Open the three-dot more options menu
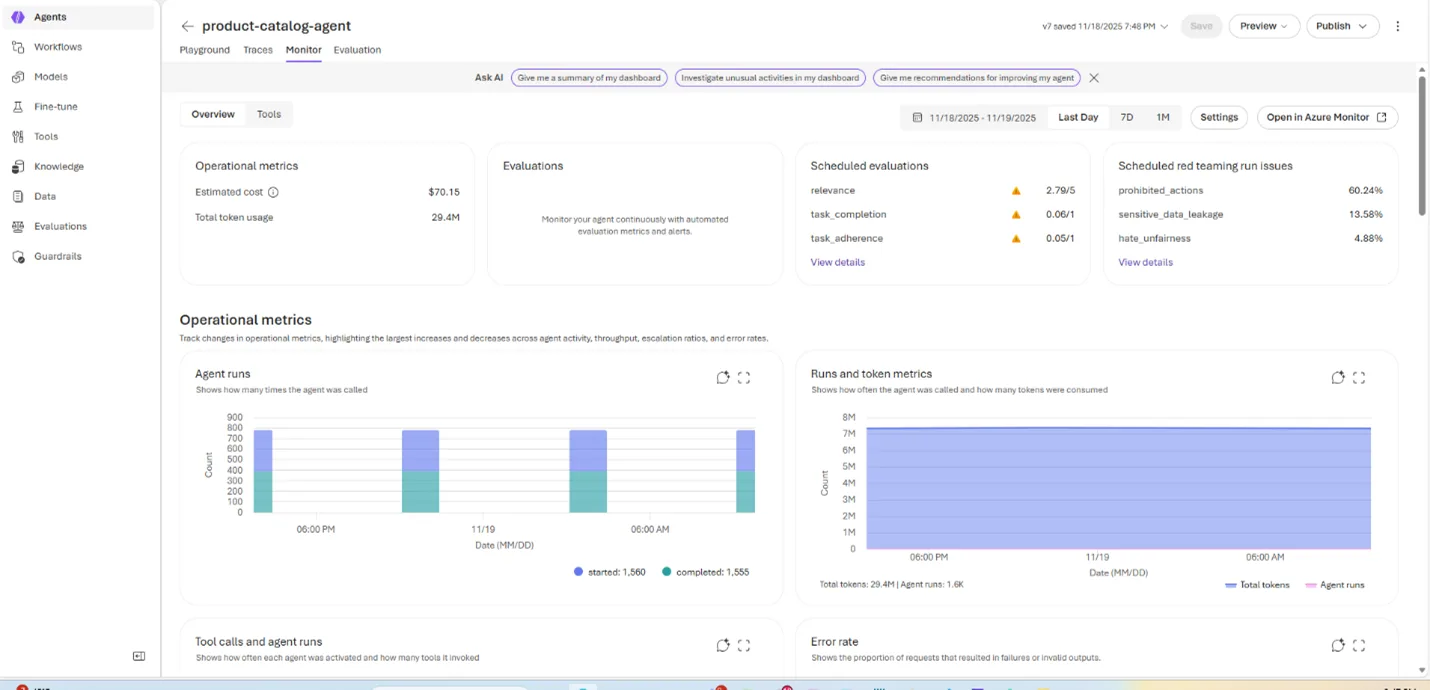This screenshot has width=1430, height=690. coord(1397,26)
